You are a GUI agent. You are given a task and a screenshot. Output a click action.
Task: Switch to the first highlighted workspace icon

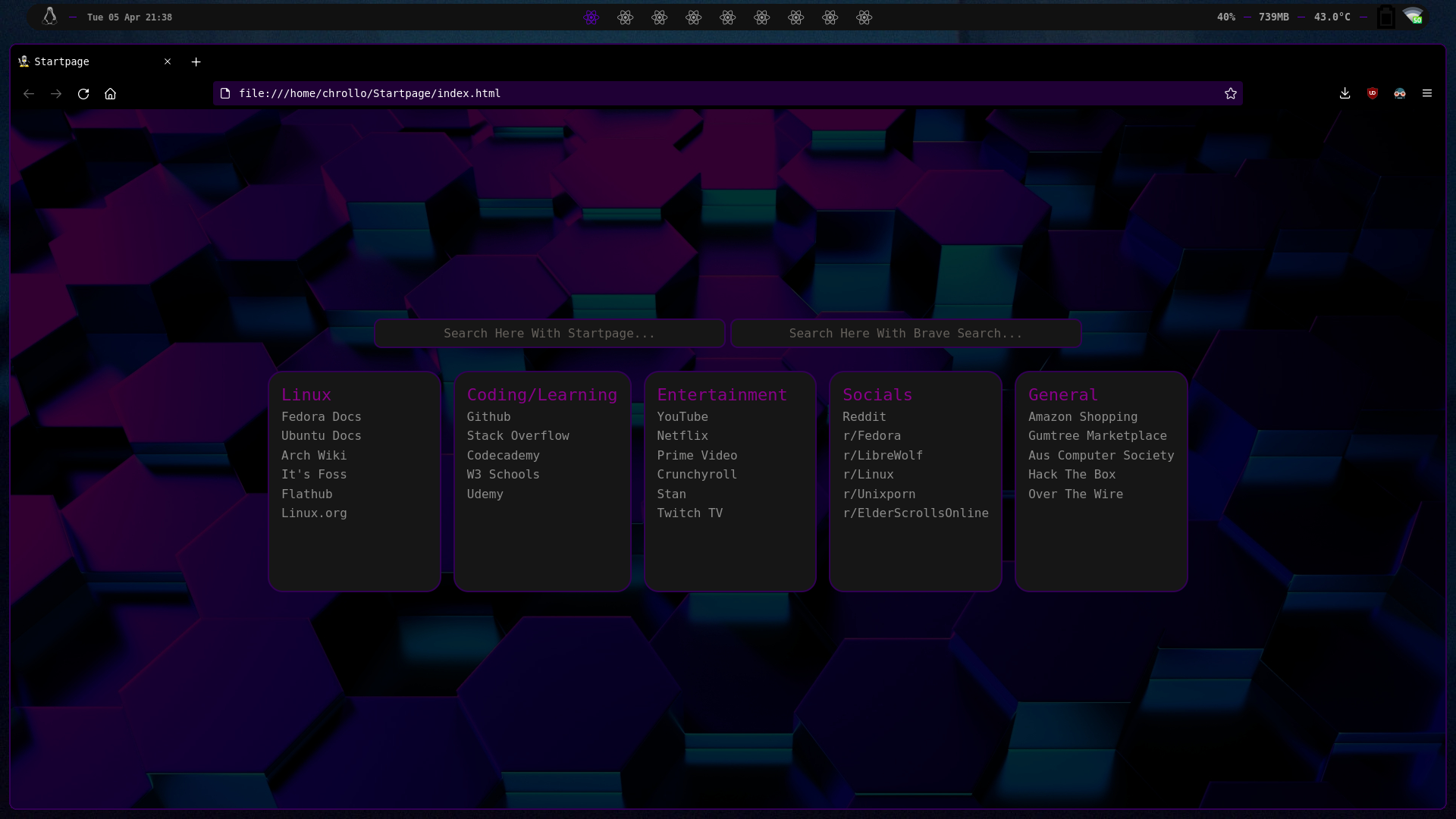pos(591,17)
